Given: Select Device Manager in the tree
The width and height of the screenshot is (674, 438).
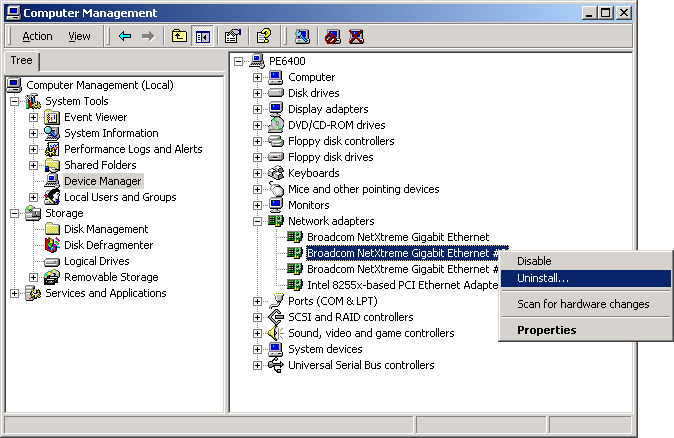Looking at the screenshot, I should coord(103,181).
